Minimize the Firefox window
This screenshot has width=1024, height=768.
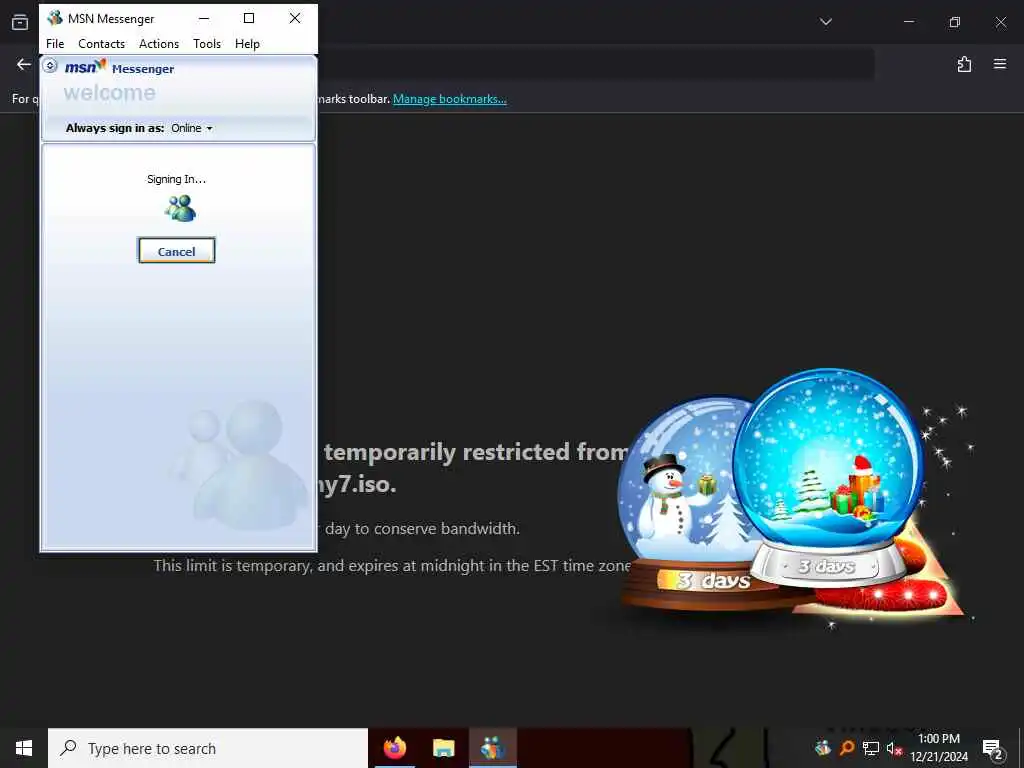[908, 22]
